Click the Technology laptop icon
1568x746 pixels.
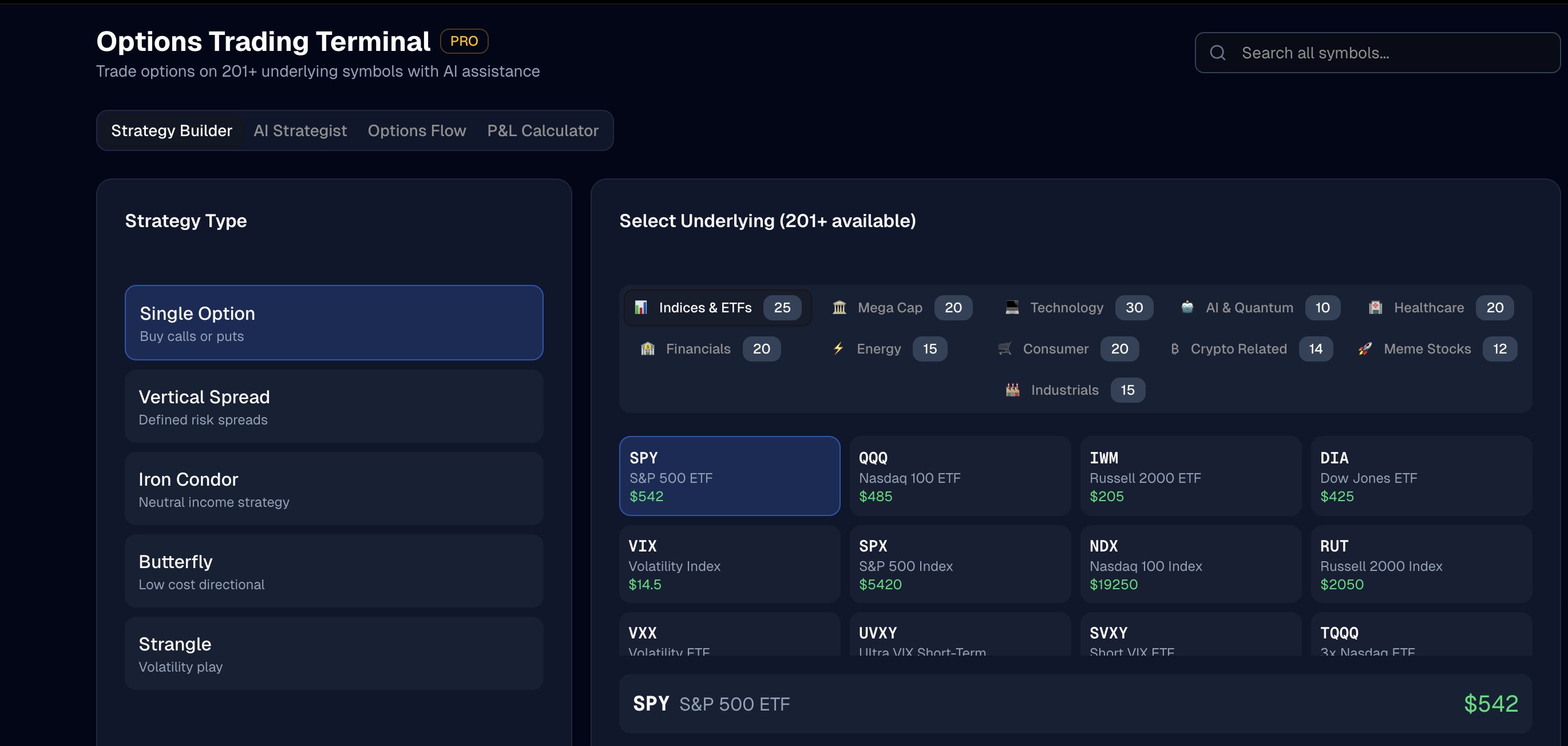pyautogui.click(x=1012, y=307)
